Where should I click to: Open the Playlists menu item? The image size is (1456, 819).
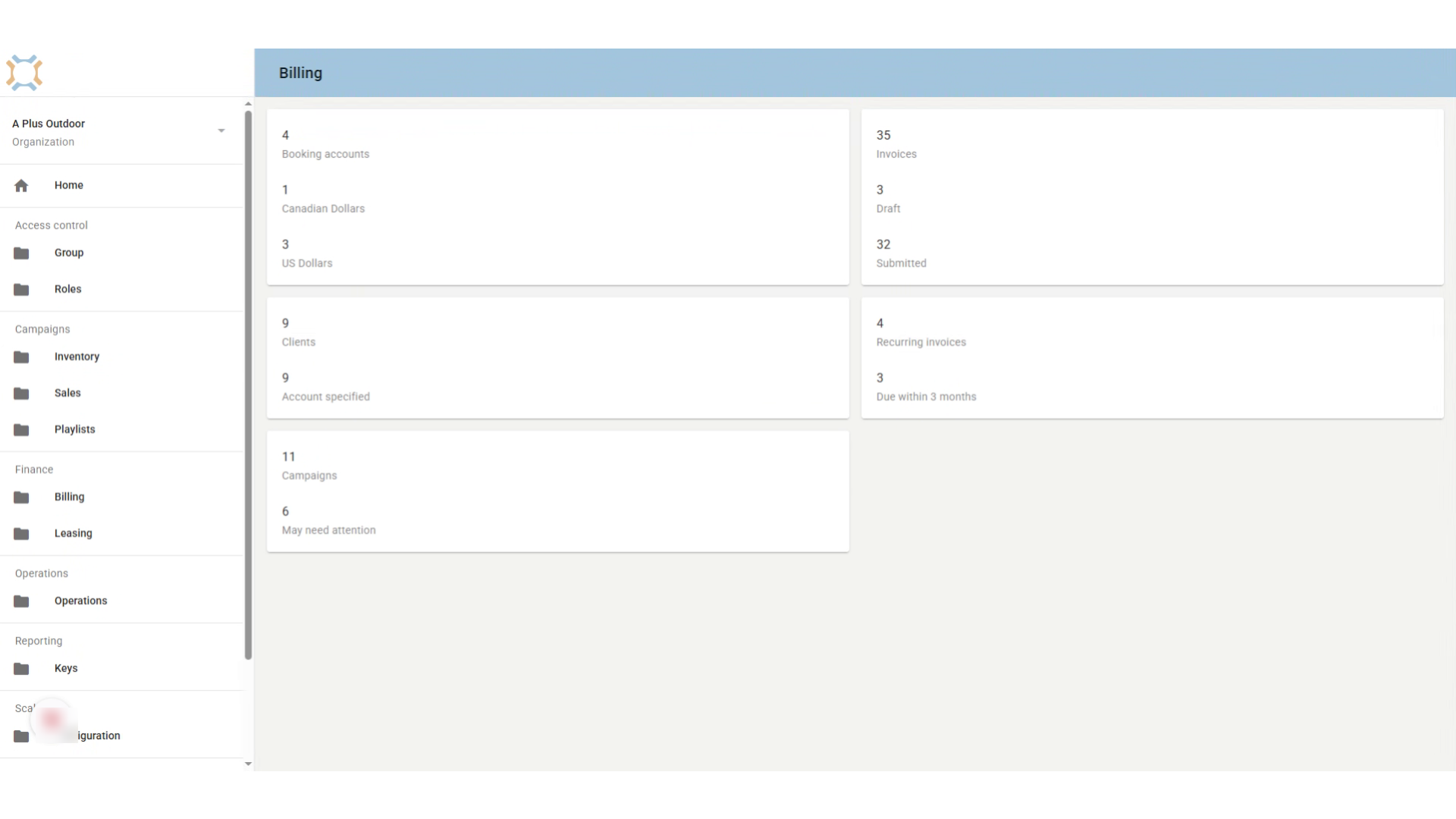click(x=121, y=430)
